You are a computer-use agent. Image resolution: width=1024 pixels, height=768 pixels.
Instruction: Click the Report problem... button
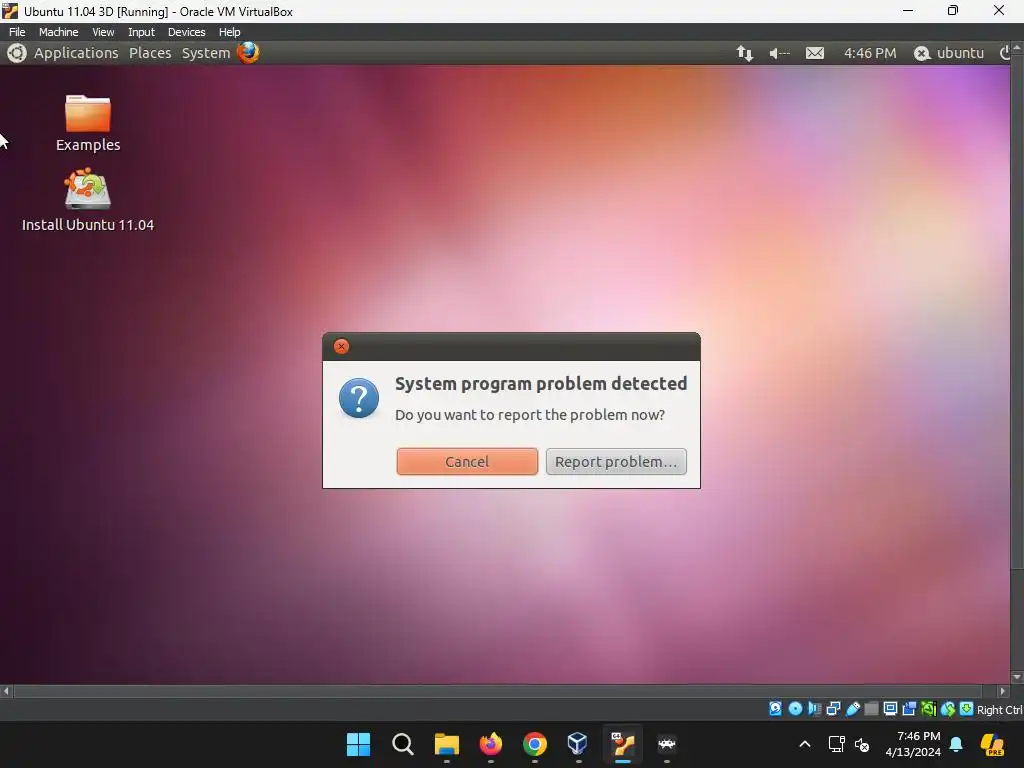(x=616, y=462)
